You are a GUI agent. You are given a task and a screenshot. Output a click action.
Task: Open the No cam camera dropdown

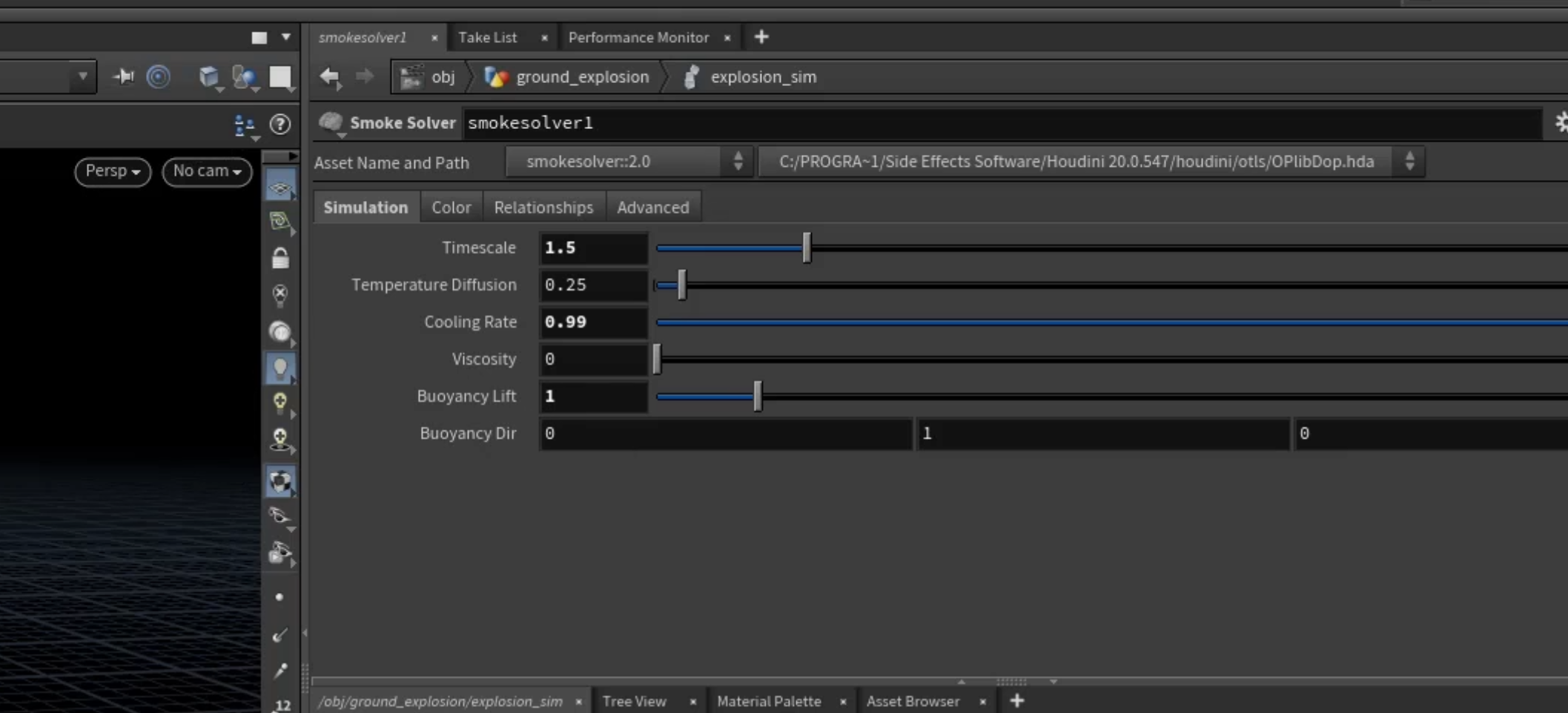point(208,171)
